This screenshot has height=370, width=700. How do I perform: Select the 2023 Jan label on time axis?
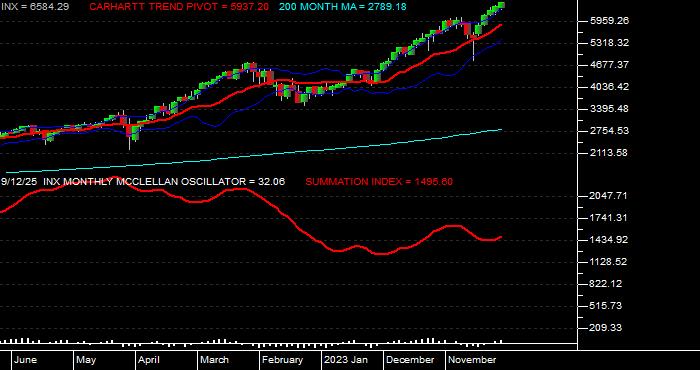(346, 360)
